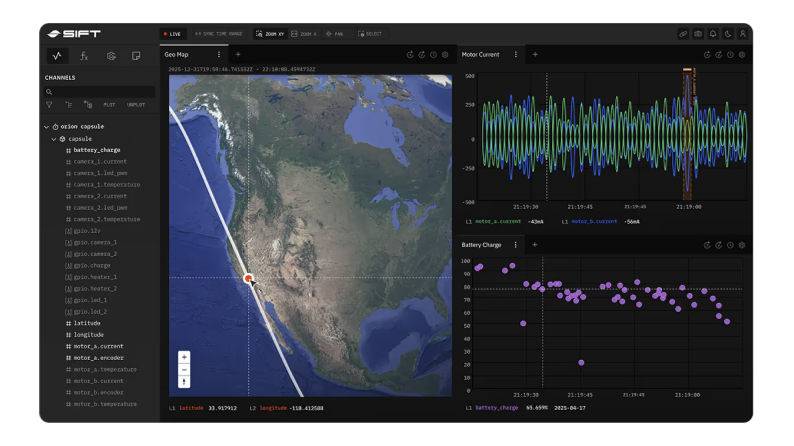
Task: Click the first refresh-arrow icon in Motor Current toolbar
Action: pos(707,55)
